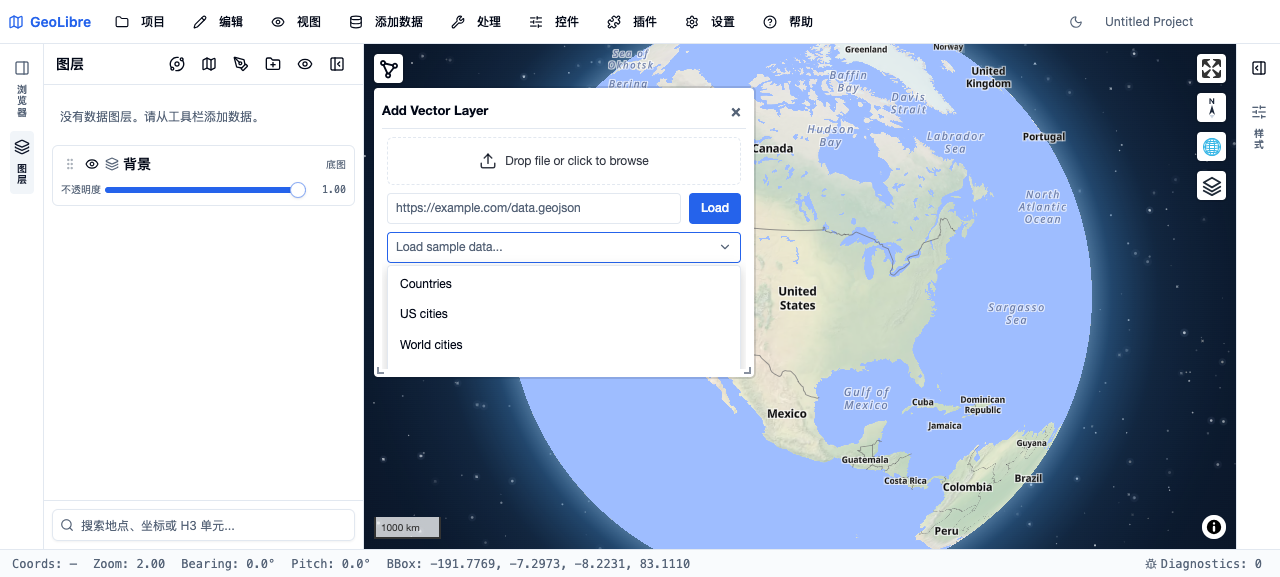Click the stack icon beside 背景
The height and width of the screenshot is (577, 1280).
[112, 164]
